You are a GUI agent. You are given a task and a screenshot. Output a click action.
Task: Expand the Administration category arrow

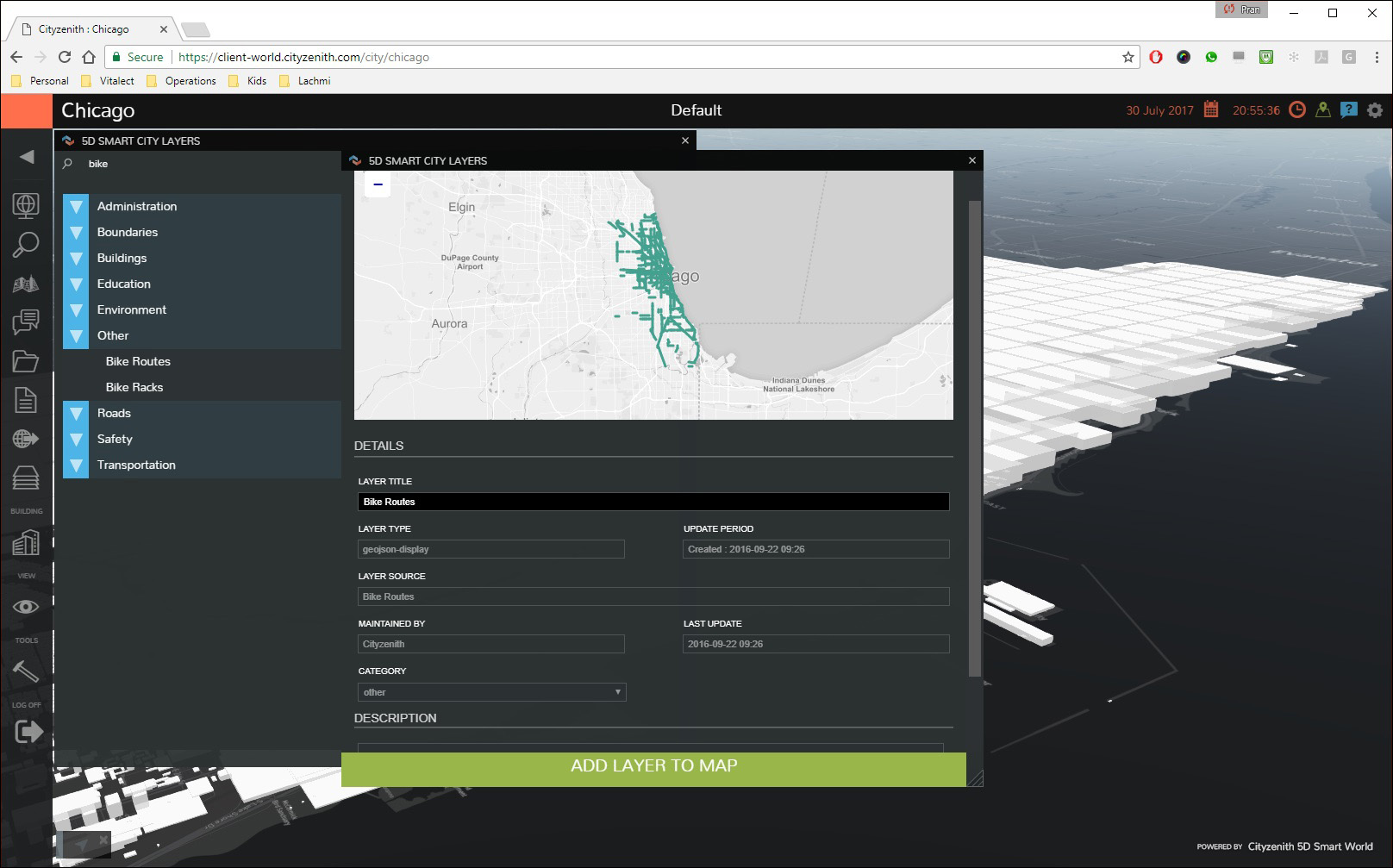tap(76, 207)
